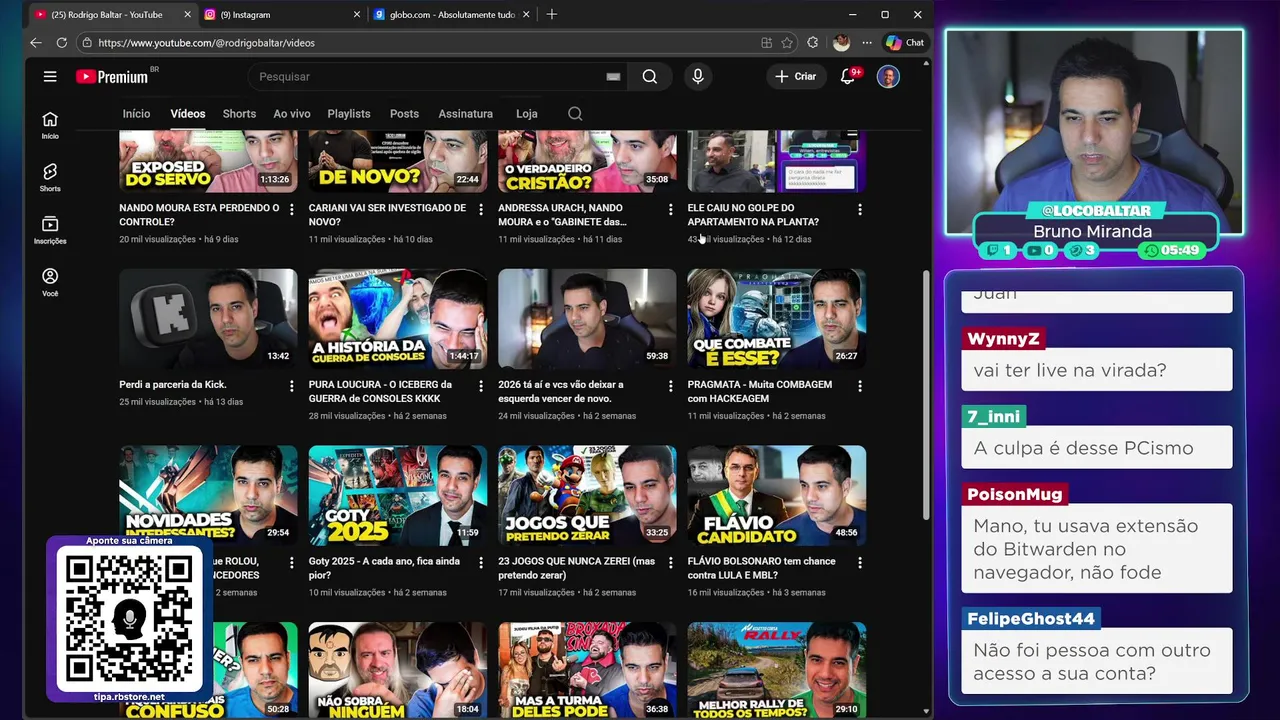1280x720 pixels.
Task: Click the Criar button
Action: pyautogui.click(x=796, y=76)
